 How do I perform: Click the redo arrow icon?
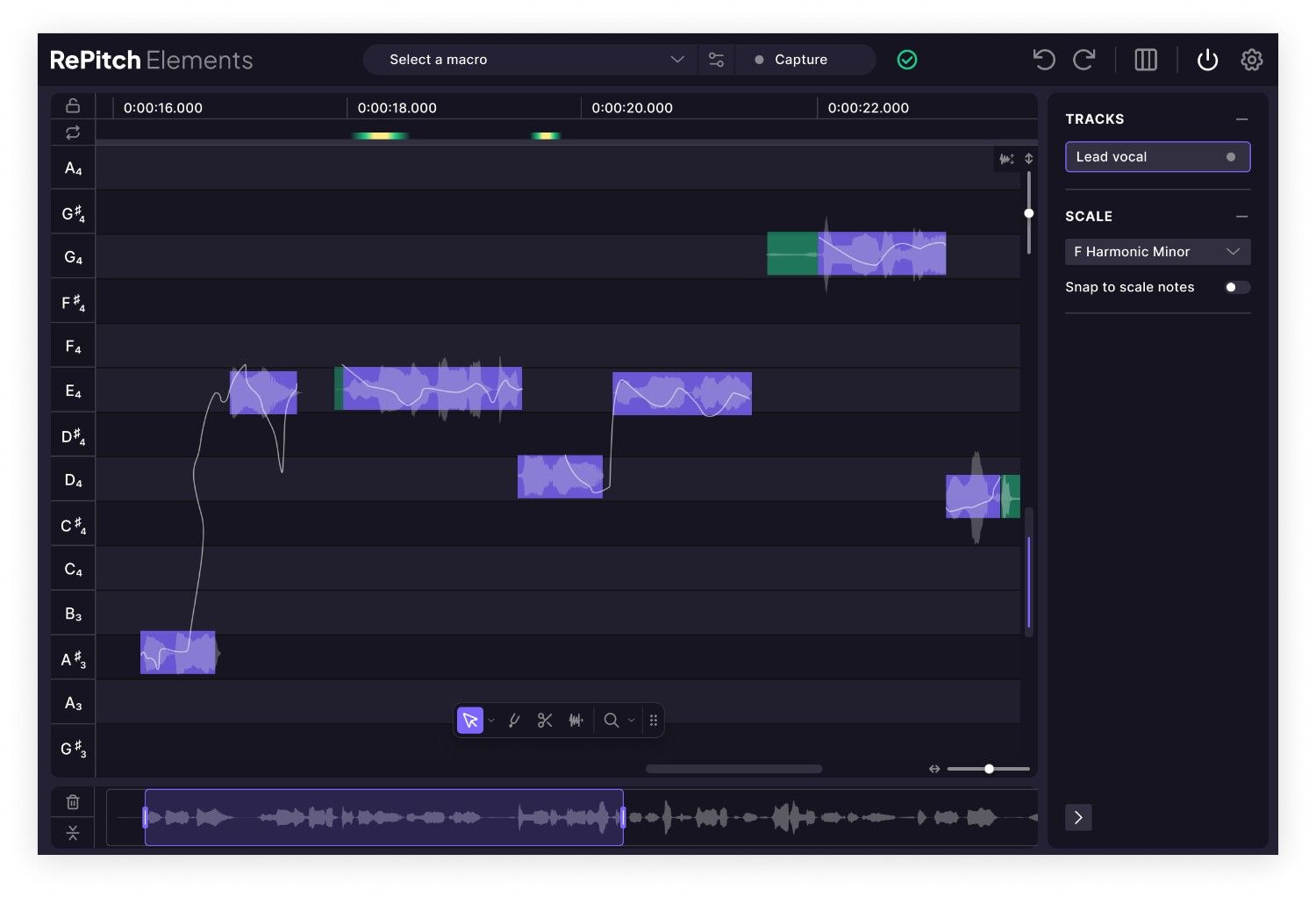pyautogui.click(x=1084, y=60)
